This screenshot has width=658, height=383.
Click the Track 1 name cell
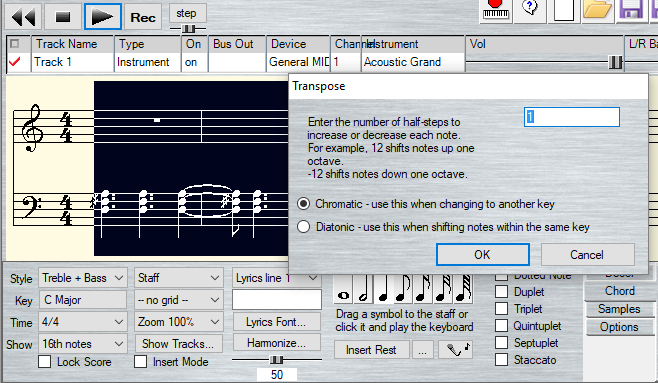tap(72, 62)
